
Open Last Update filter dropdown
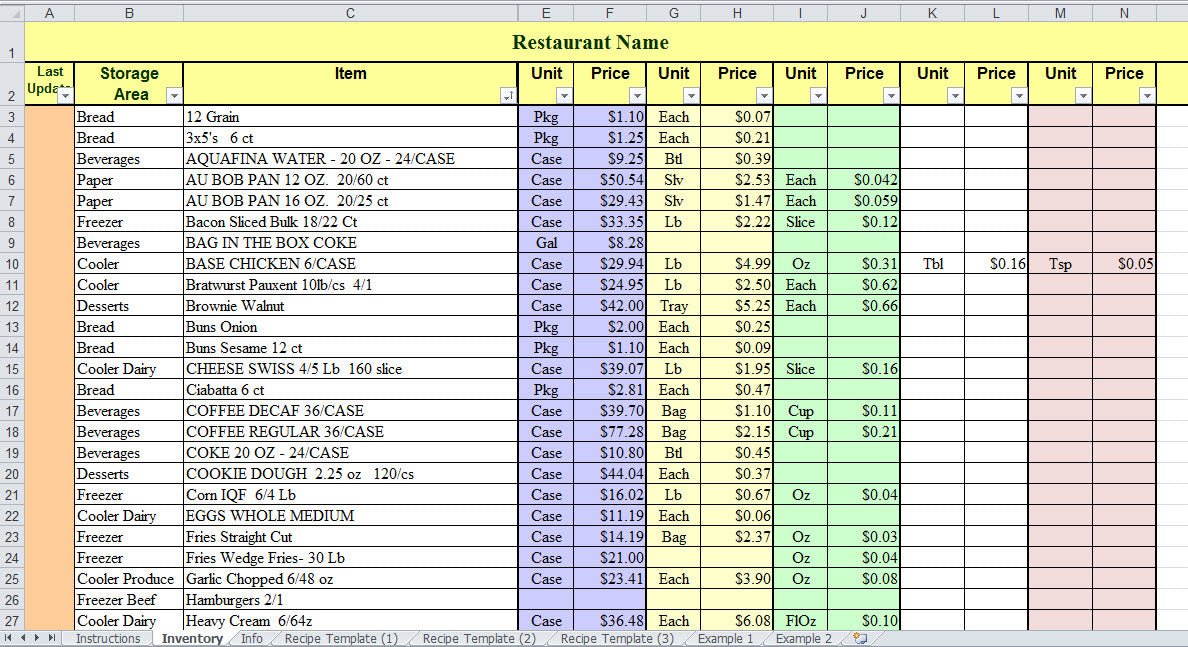pyautogui.click(x=65, y=95)
